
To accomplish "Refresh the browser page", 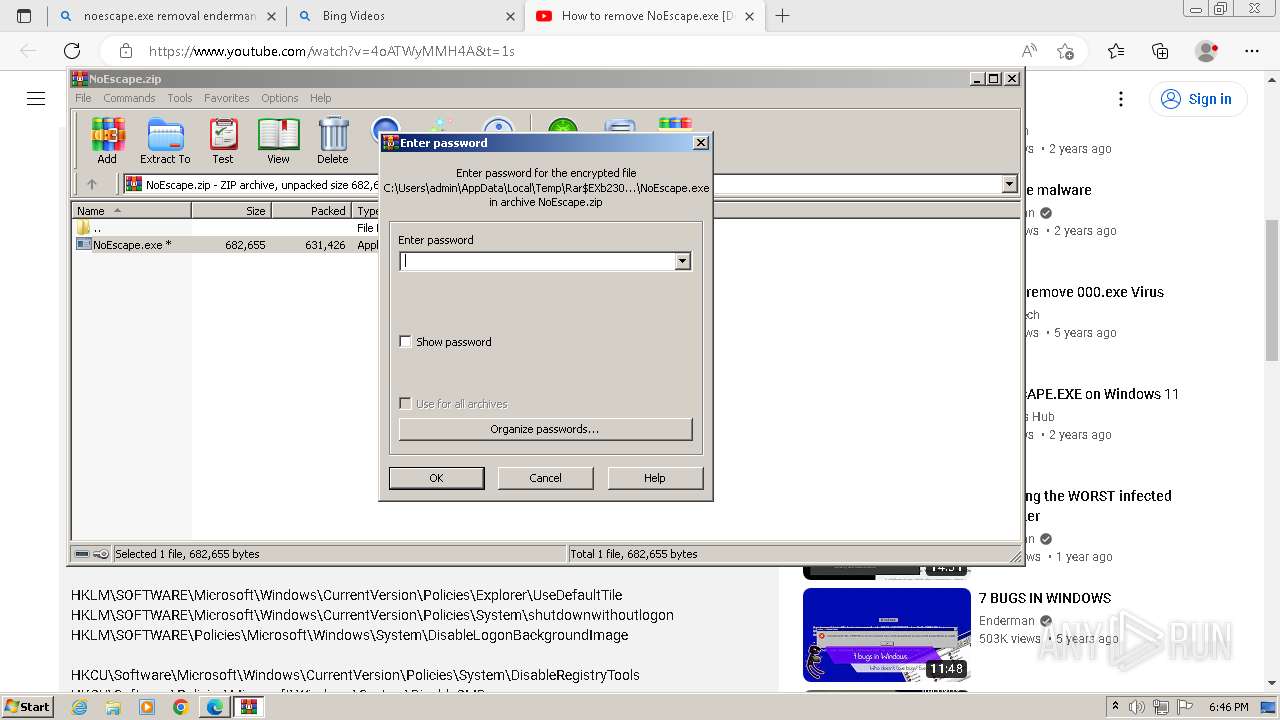I will tap(72, 51).
